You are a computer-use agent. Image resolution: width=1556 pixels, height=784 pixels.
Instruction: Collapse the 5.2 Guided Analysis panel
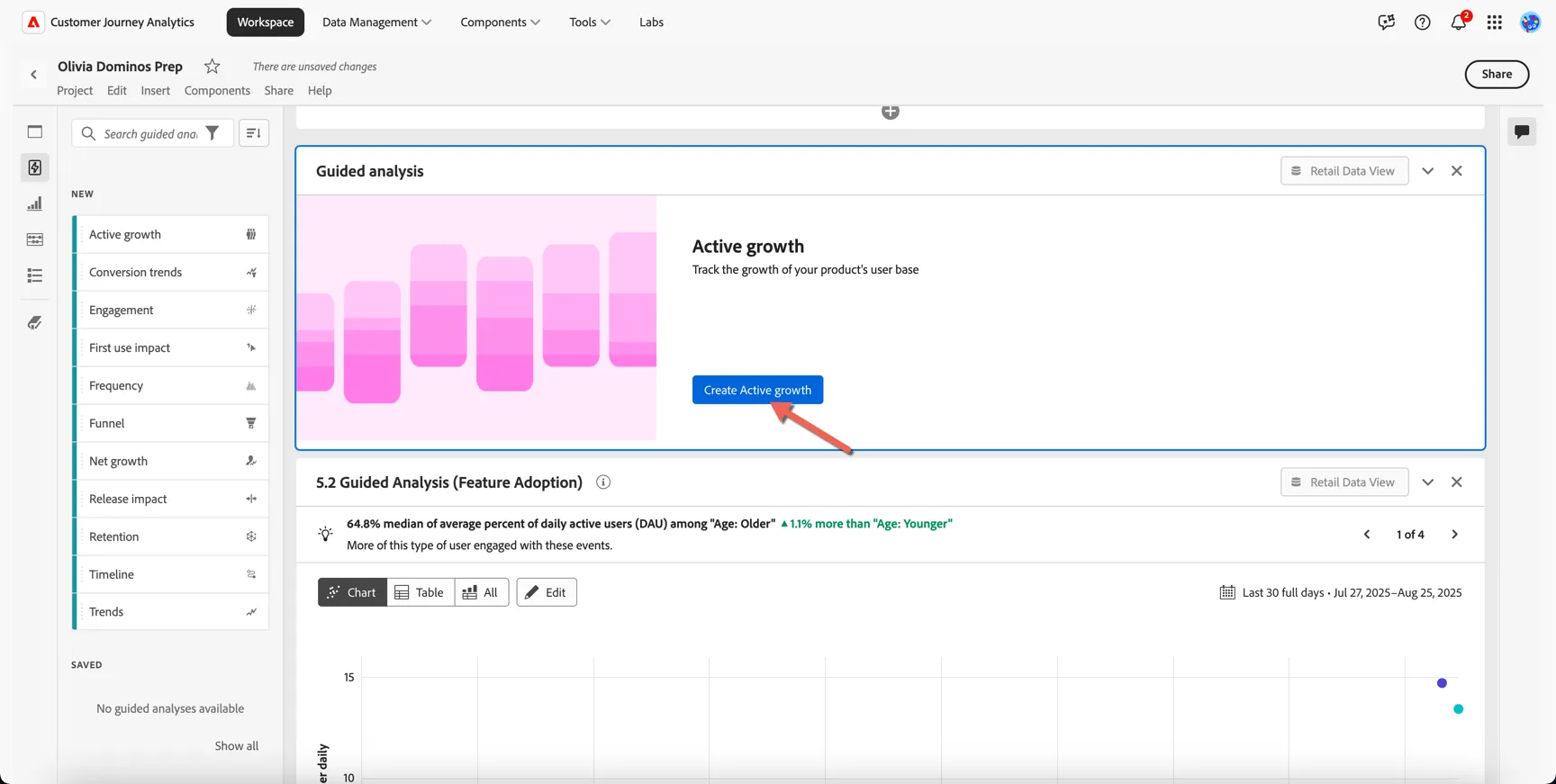tap(1428, 482)
